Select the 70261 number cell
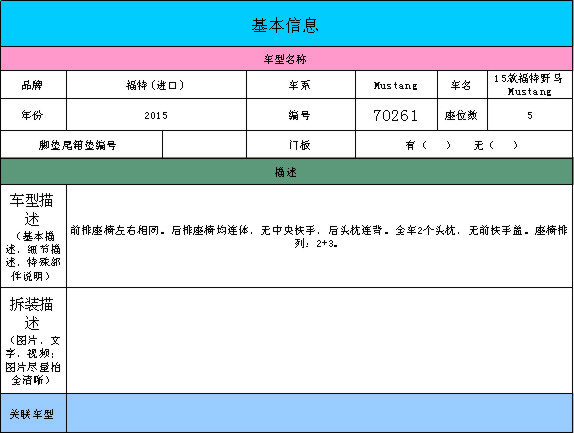 pos(396,115)
